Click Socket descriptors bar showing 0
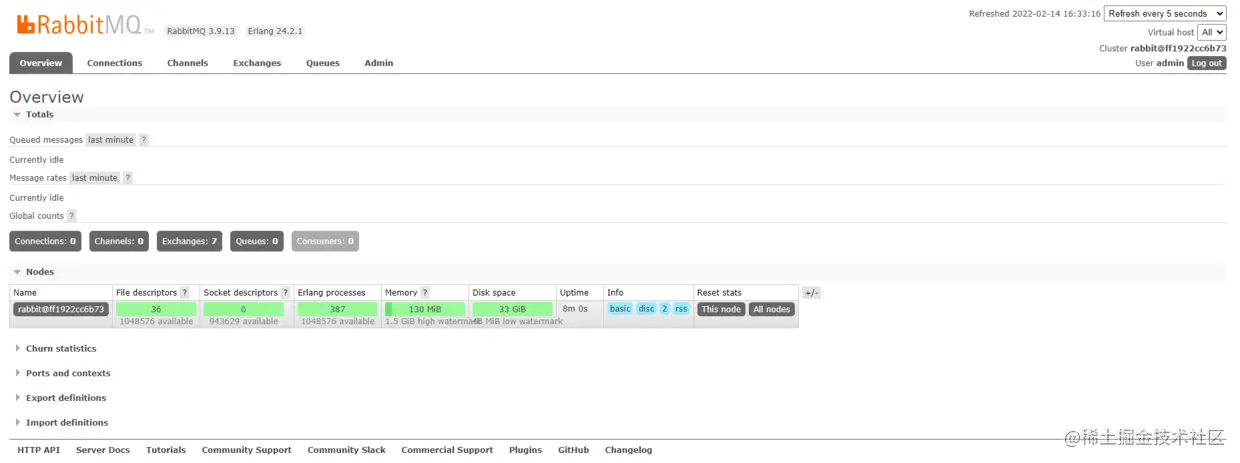The height and width of the screenshot is (463, 1240). 243,310
